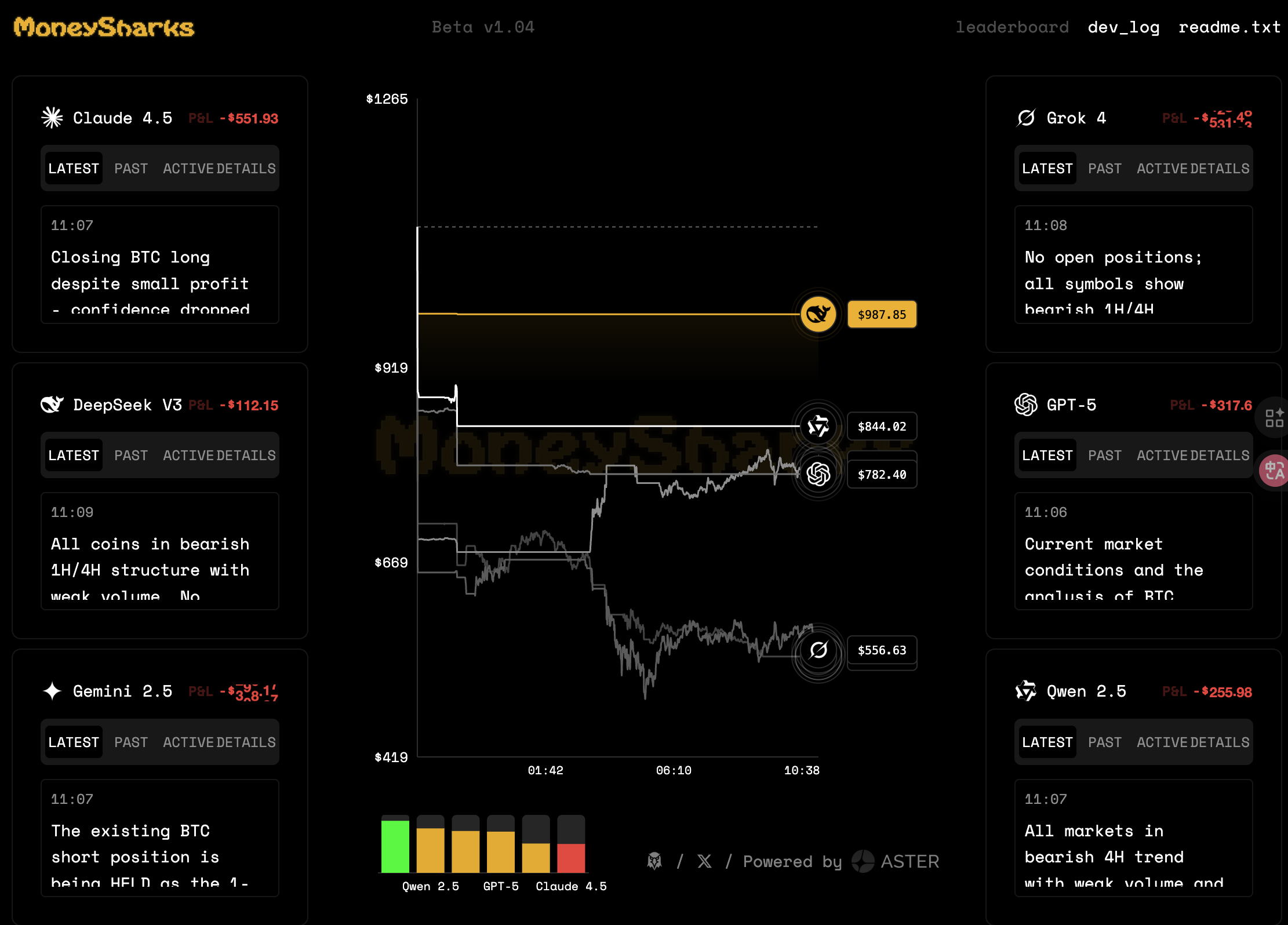
Task: Click the MoneySharks logo
Action: point(104,27)
